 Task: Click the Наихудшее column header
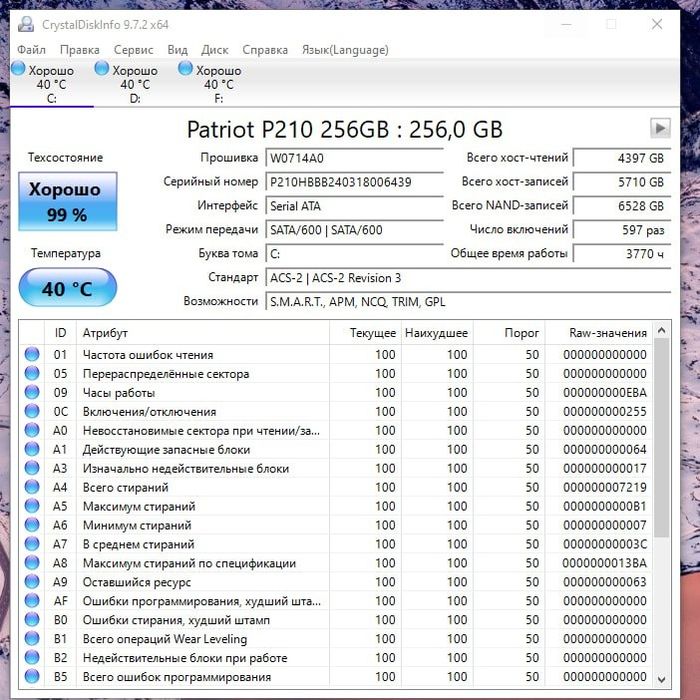click(x=437, y=333)
